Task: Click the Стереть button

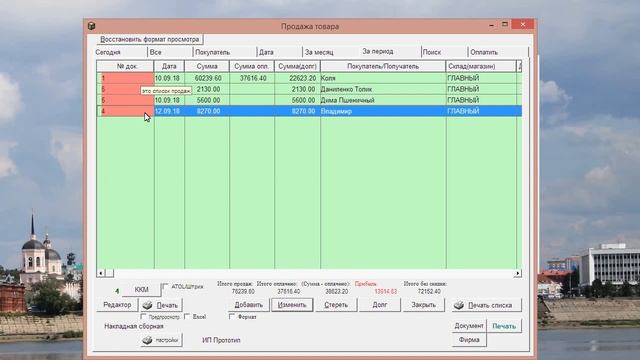Action: (x=336, y=305)
